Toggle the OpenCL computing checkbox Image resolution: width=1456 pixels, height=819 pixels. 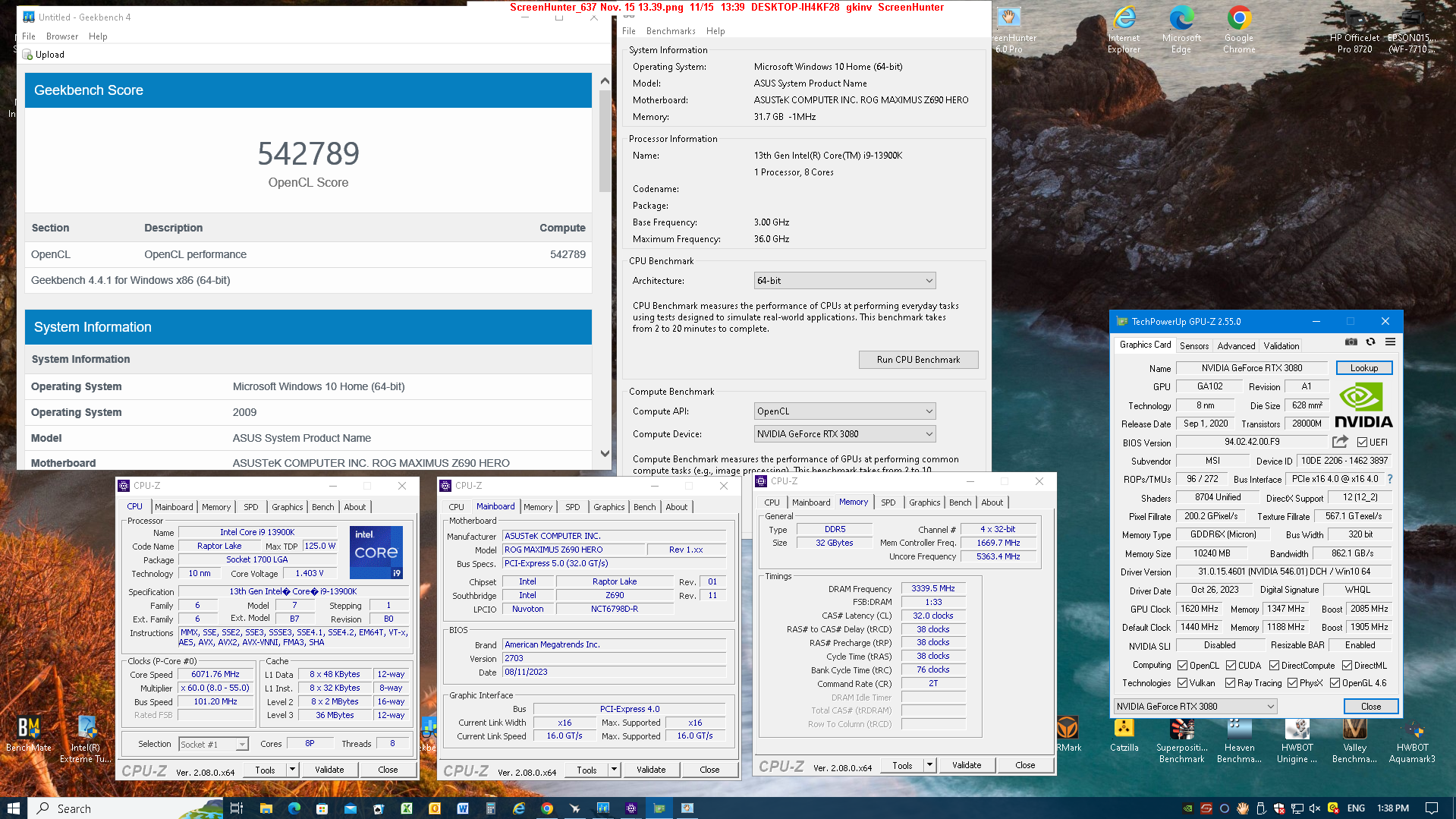(x=1182, y=666)
